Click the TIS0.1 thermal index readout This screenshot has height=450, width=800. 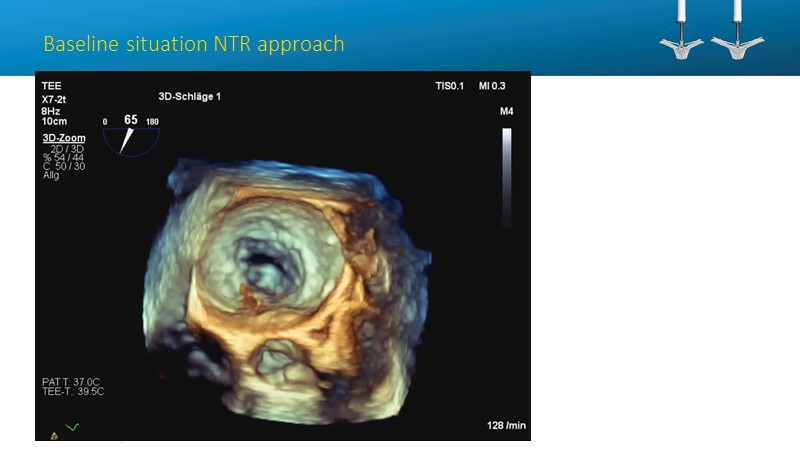(x=445, y=86)
